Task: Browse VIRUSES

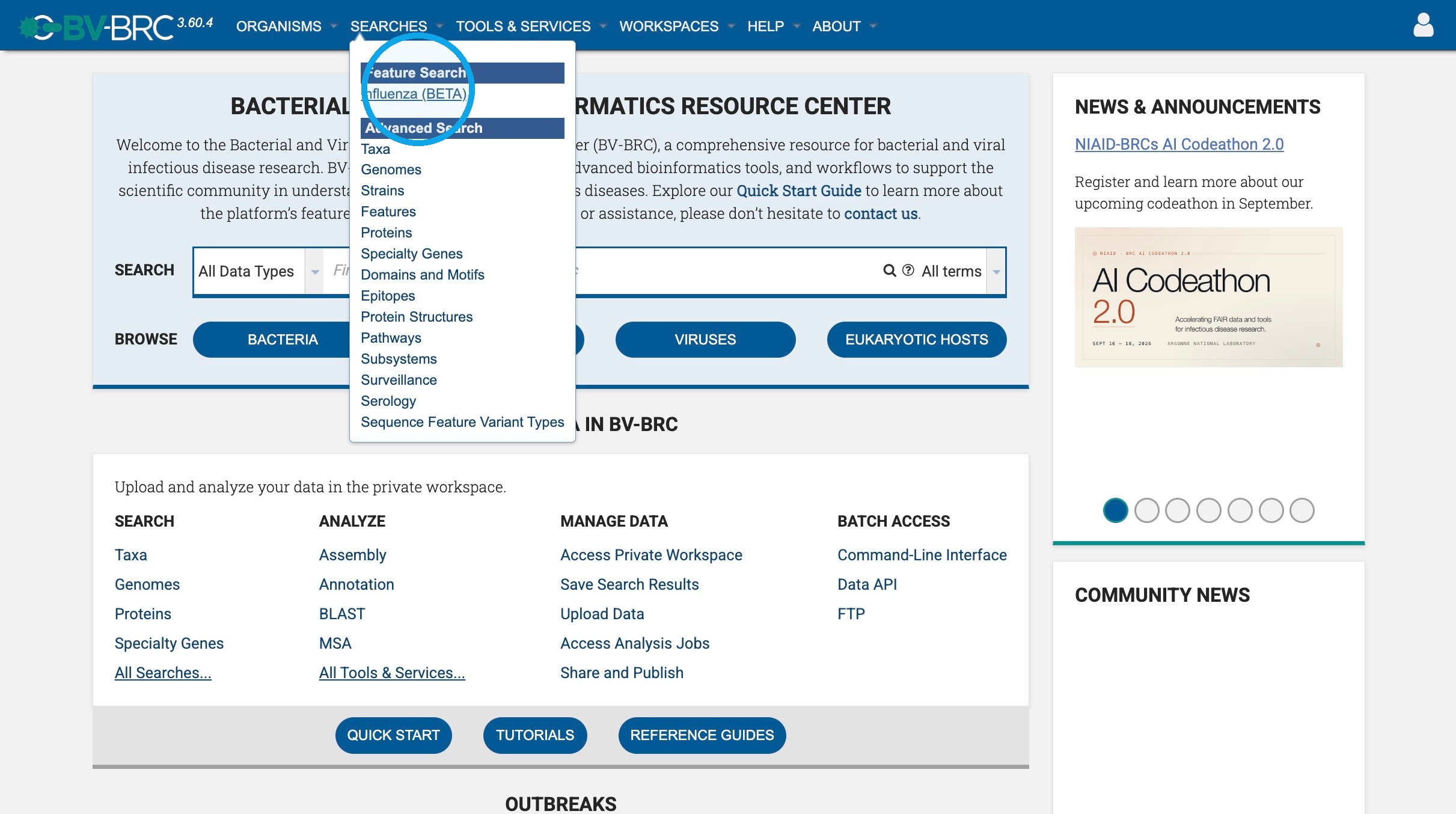Action: [x=705, y=340]
